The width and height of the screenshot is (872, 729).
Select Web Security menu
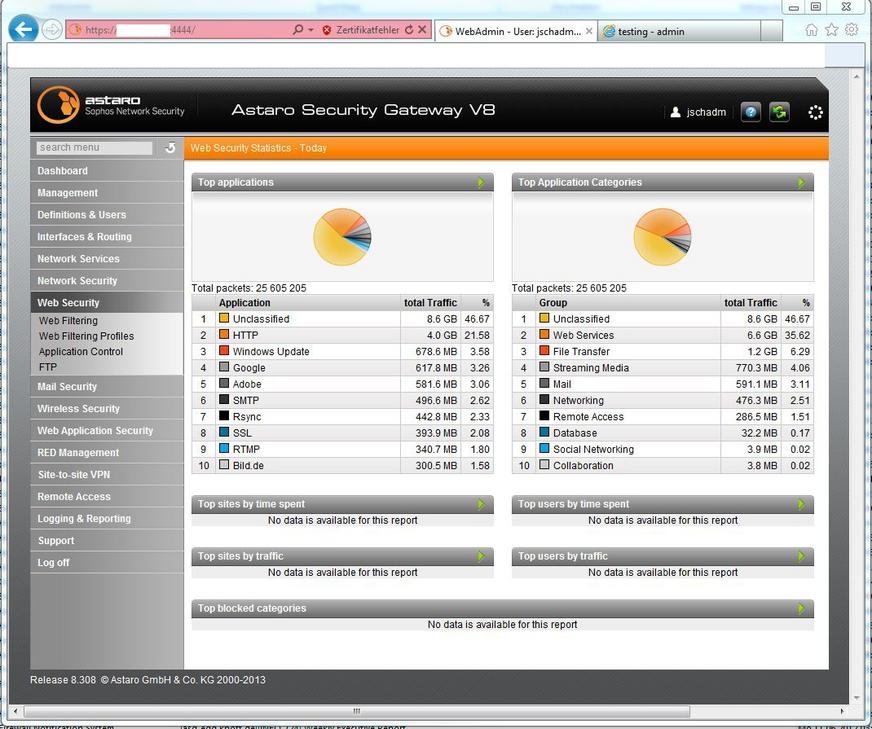(106, 302)
